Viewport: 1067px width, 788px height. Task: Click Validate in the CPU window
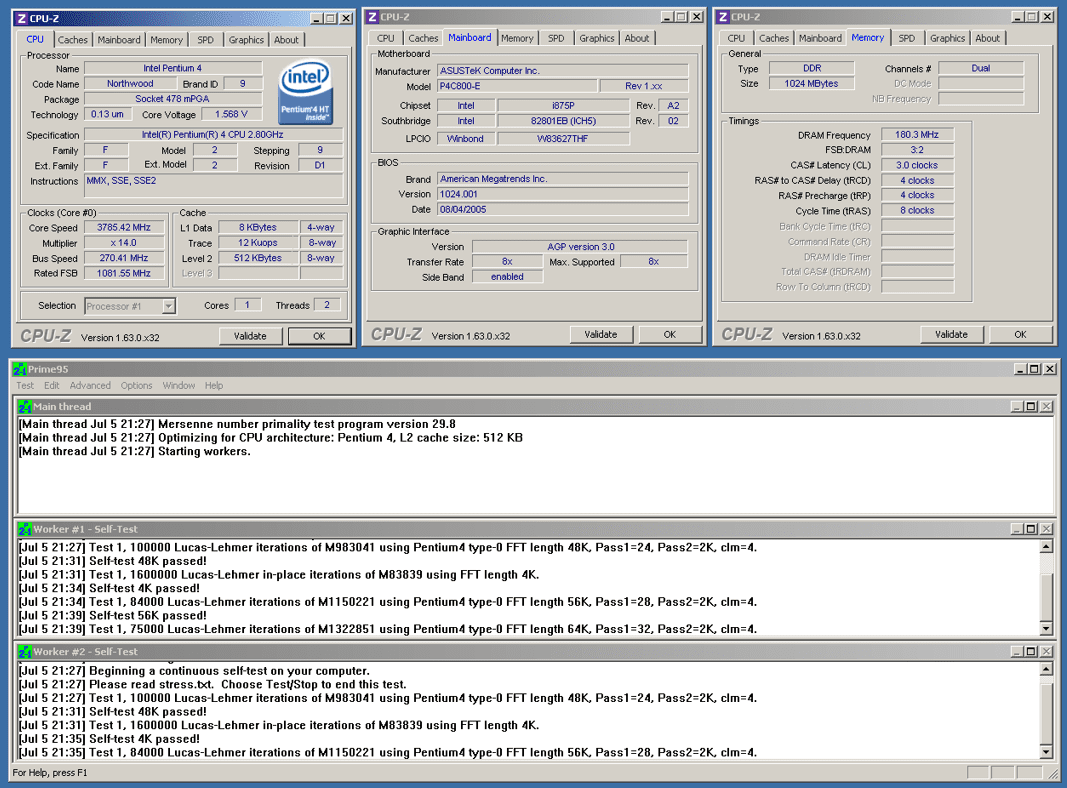point(250,336)
